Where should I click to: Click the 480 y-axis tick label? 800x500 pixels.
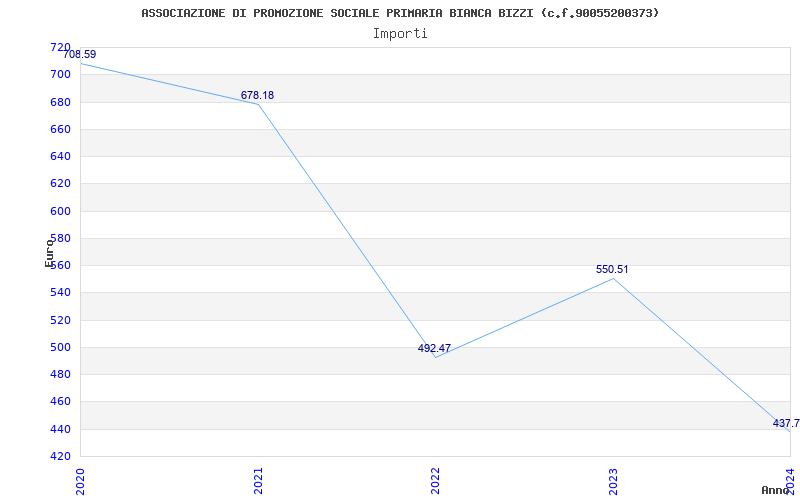61,374
